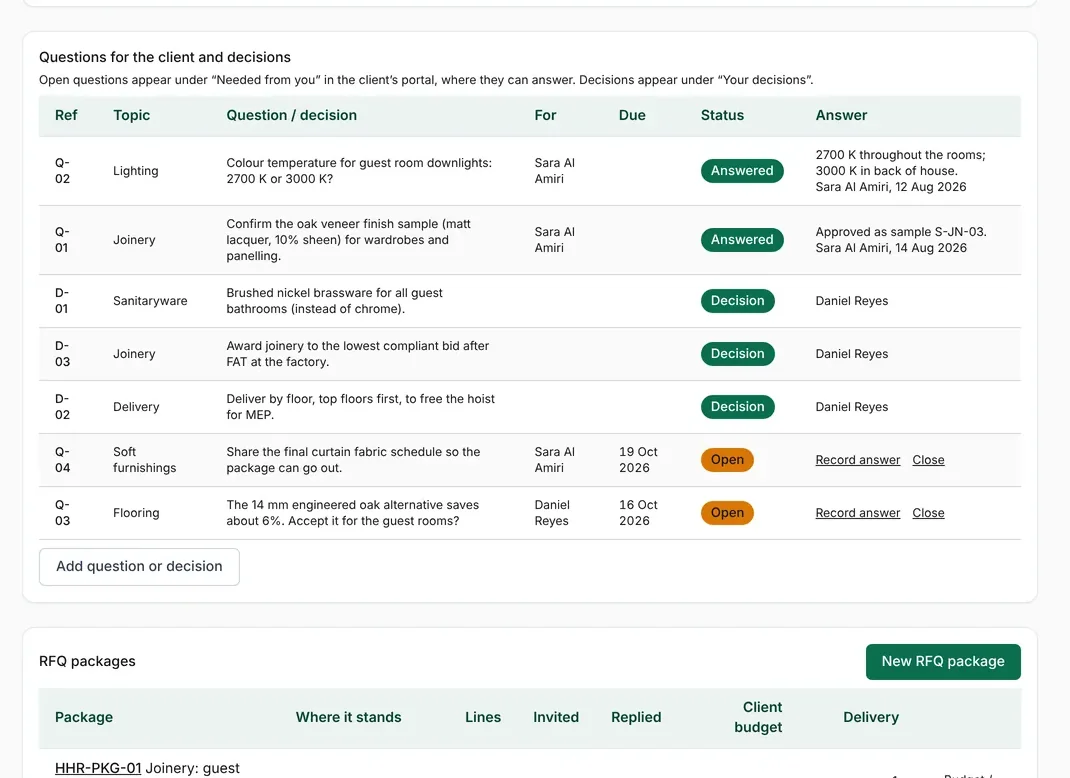Click the brushed nickel brassware decision text

coord(334,301)
